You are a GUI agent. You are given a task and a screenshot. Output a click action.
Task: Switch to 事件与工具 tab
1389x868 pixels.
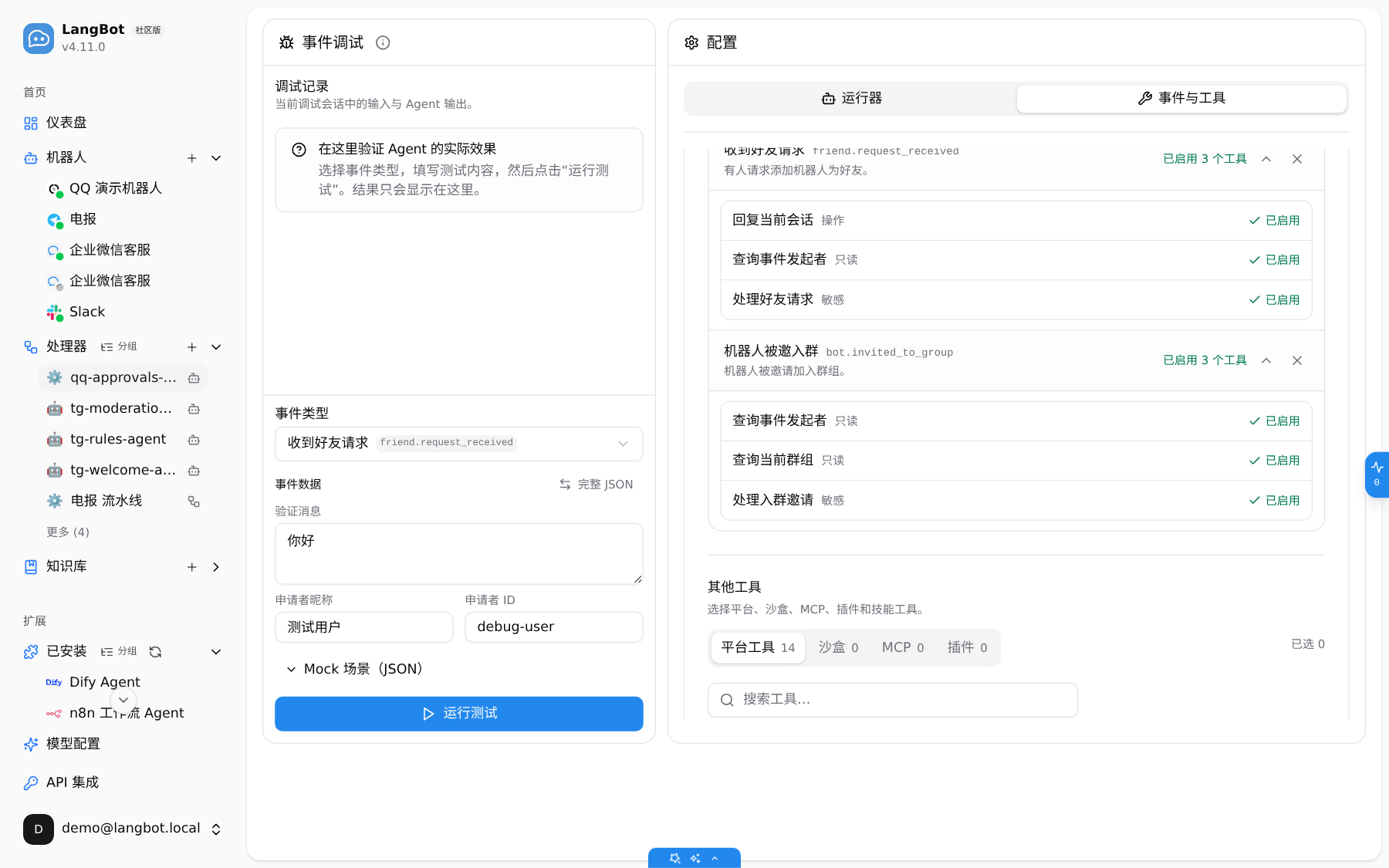(1181, 99)
